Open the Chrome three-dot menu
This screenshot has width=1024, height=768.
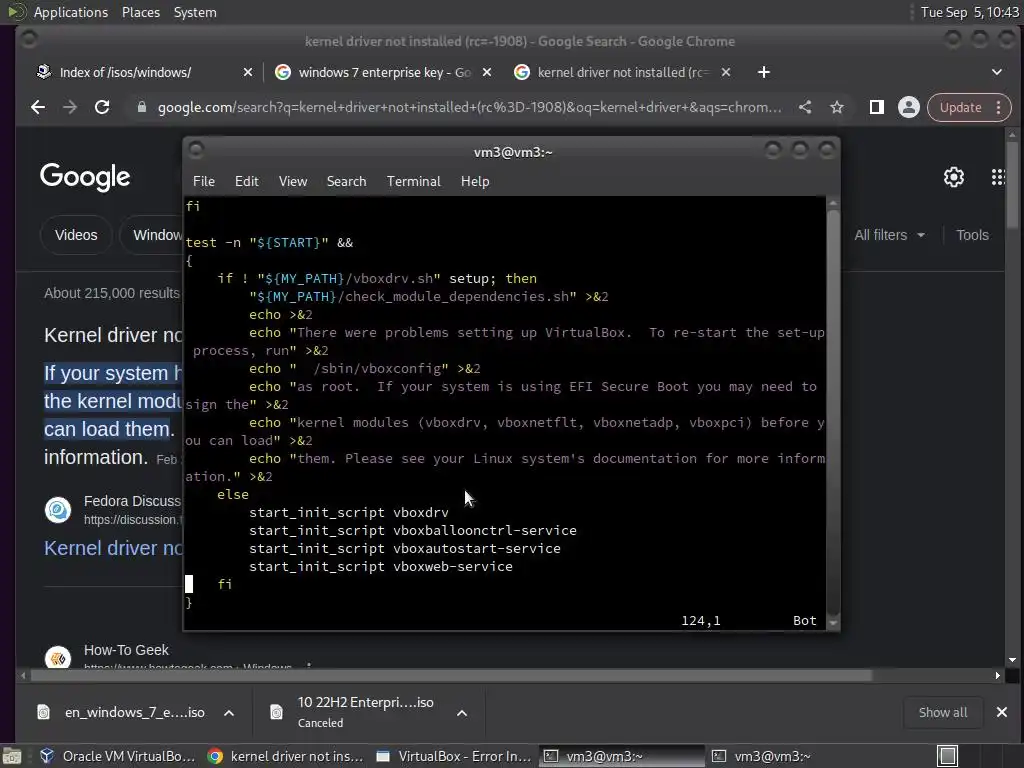(x=999, y=107)
